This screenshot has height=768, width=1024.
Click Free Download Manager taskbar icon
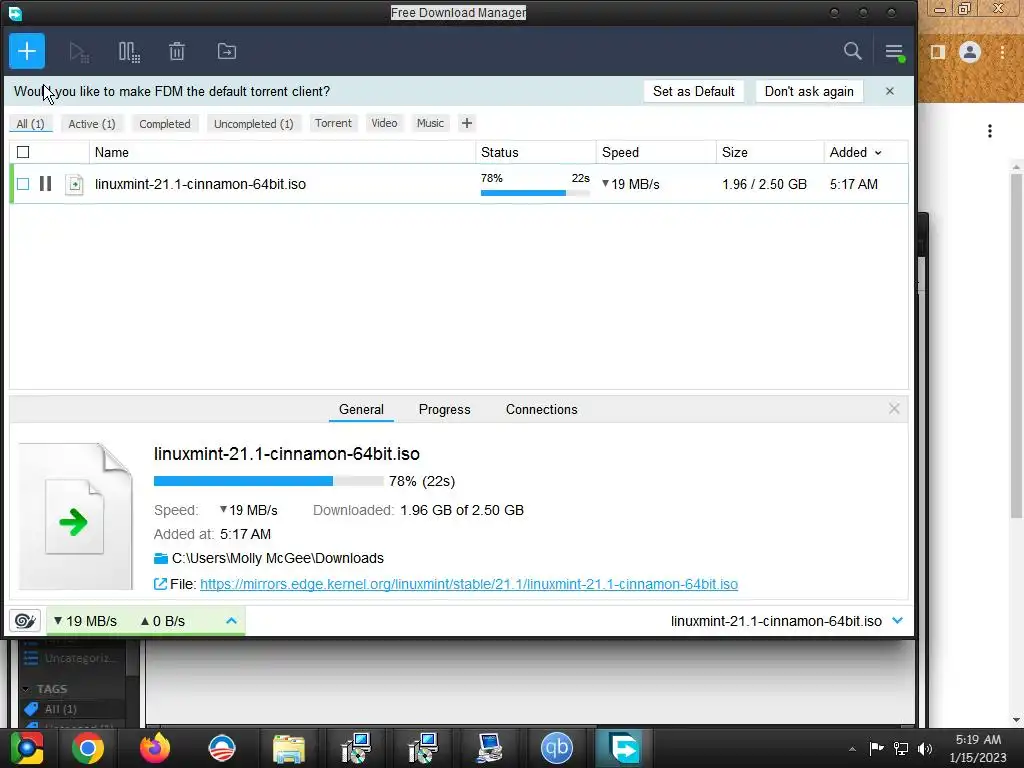click(622, 748)
